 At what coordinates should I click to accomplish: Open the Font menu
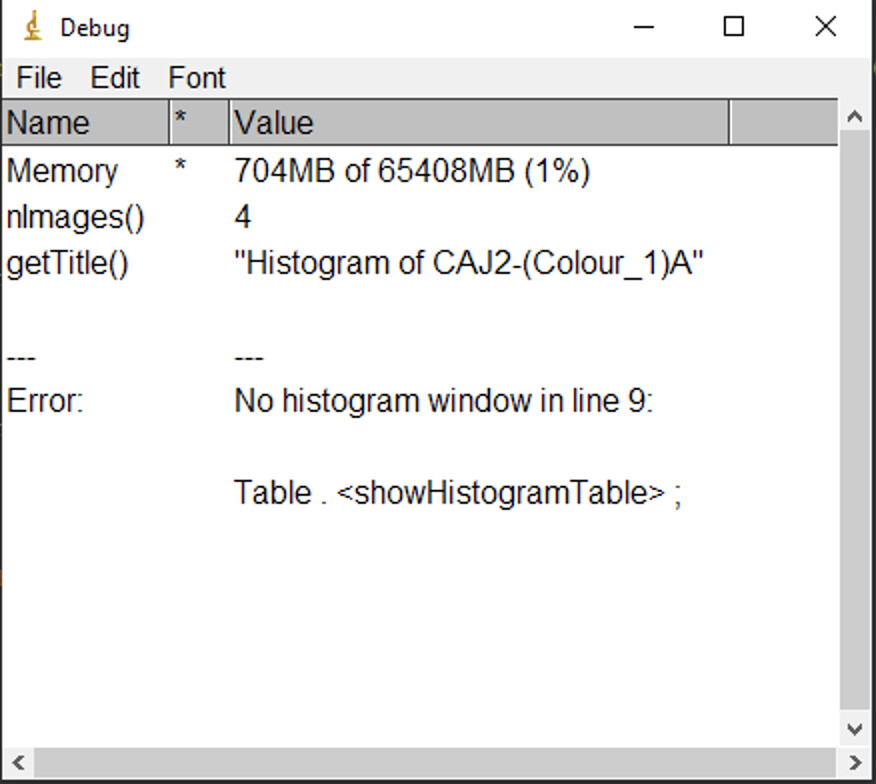coord(196,77)
